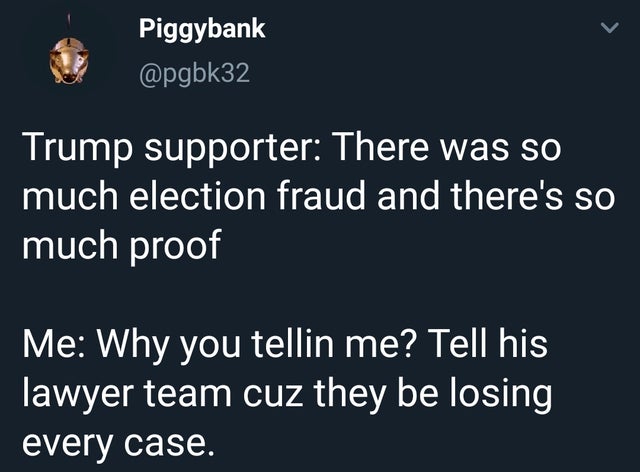Click the words 'every case.'
640x472 pixels.
(x=118, y=444)
